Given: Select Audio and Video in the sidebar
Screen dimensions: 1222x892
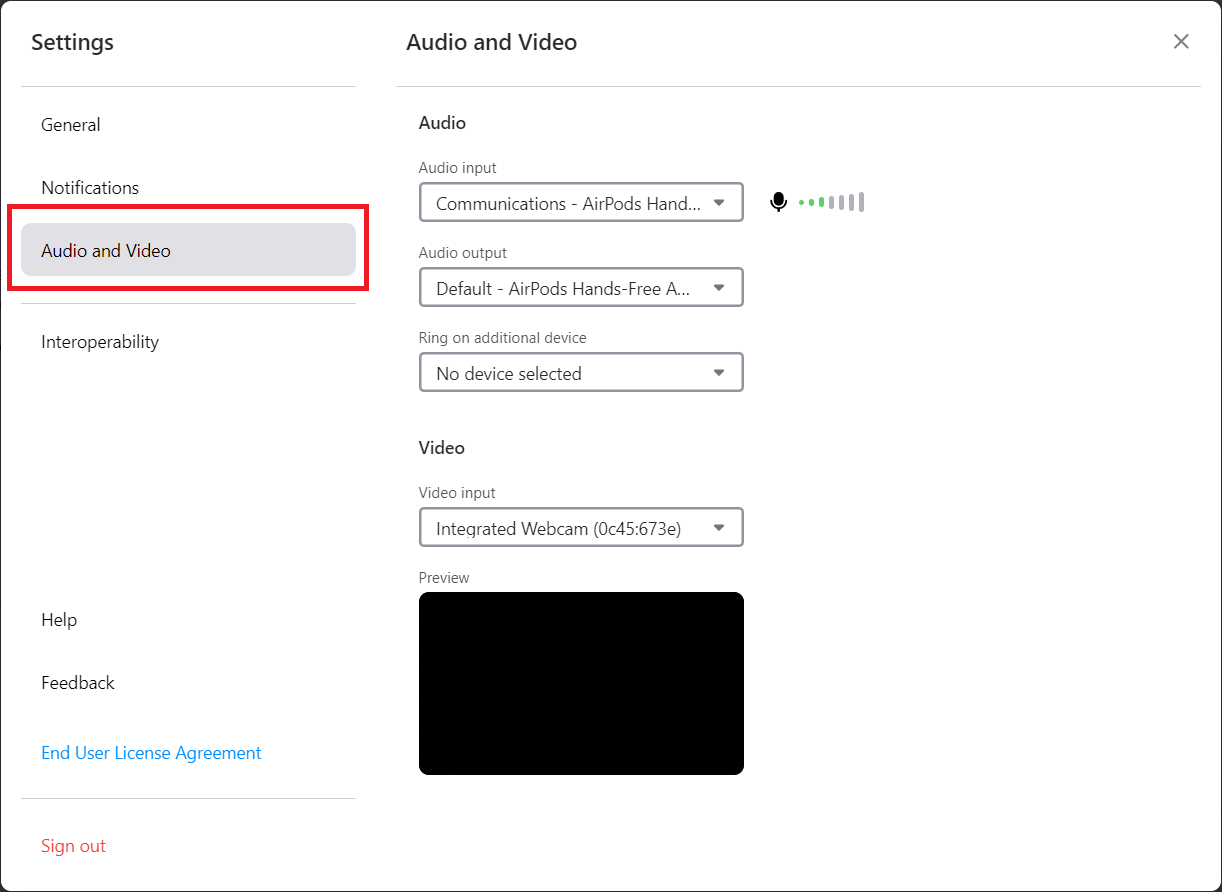Looking at the screenshot, I should (188, 250).
